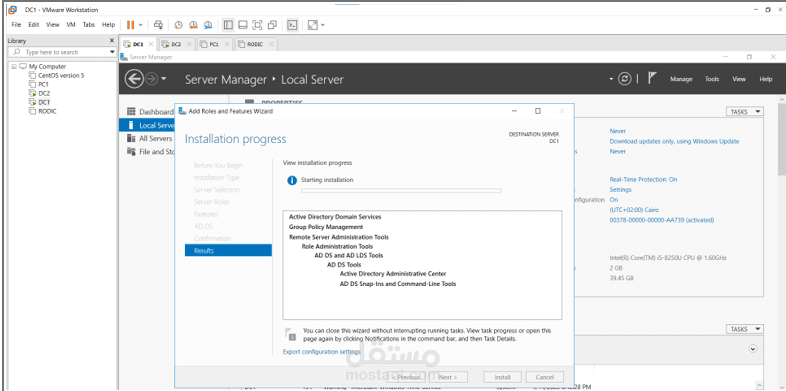Viewport: 786px width, 391px height.
Task: Click Real-Time Protection: On link
Action: click(x=643, y=179)
